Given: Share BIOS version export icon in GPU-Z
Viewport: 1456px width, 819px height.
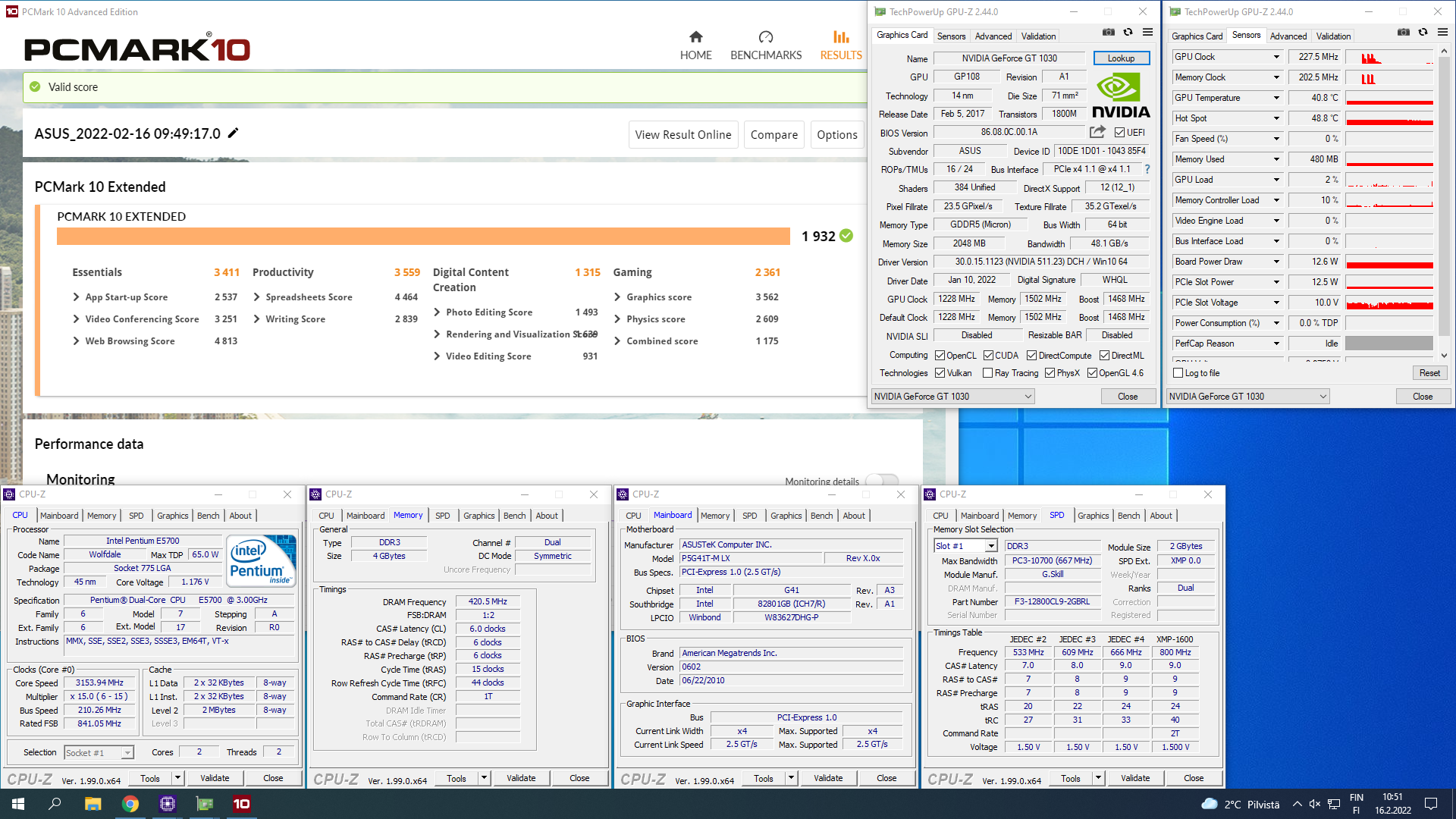Looking at the screenshot, I should pos(1097,132).
